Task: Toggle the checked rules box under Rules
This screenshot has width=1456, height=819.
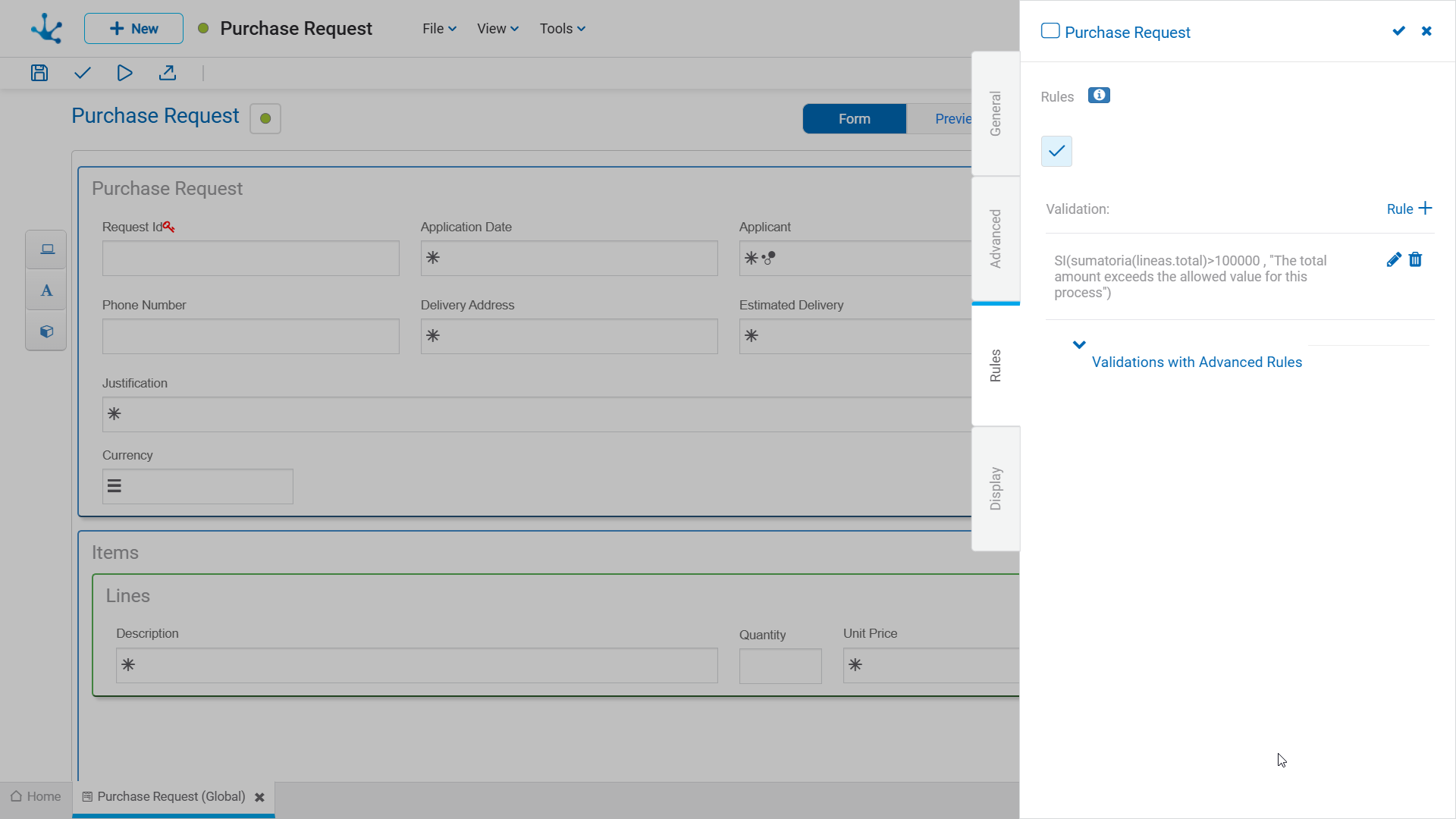Action: 1056,151
